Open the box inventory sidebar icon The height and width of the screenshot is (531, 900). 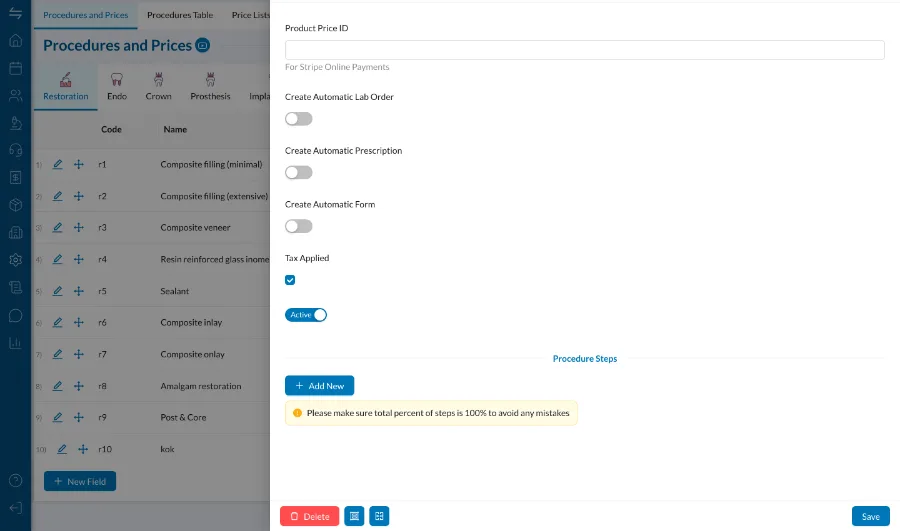[15, 205]
